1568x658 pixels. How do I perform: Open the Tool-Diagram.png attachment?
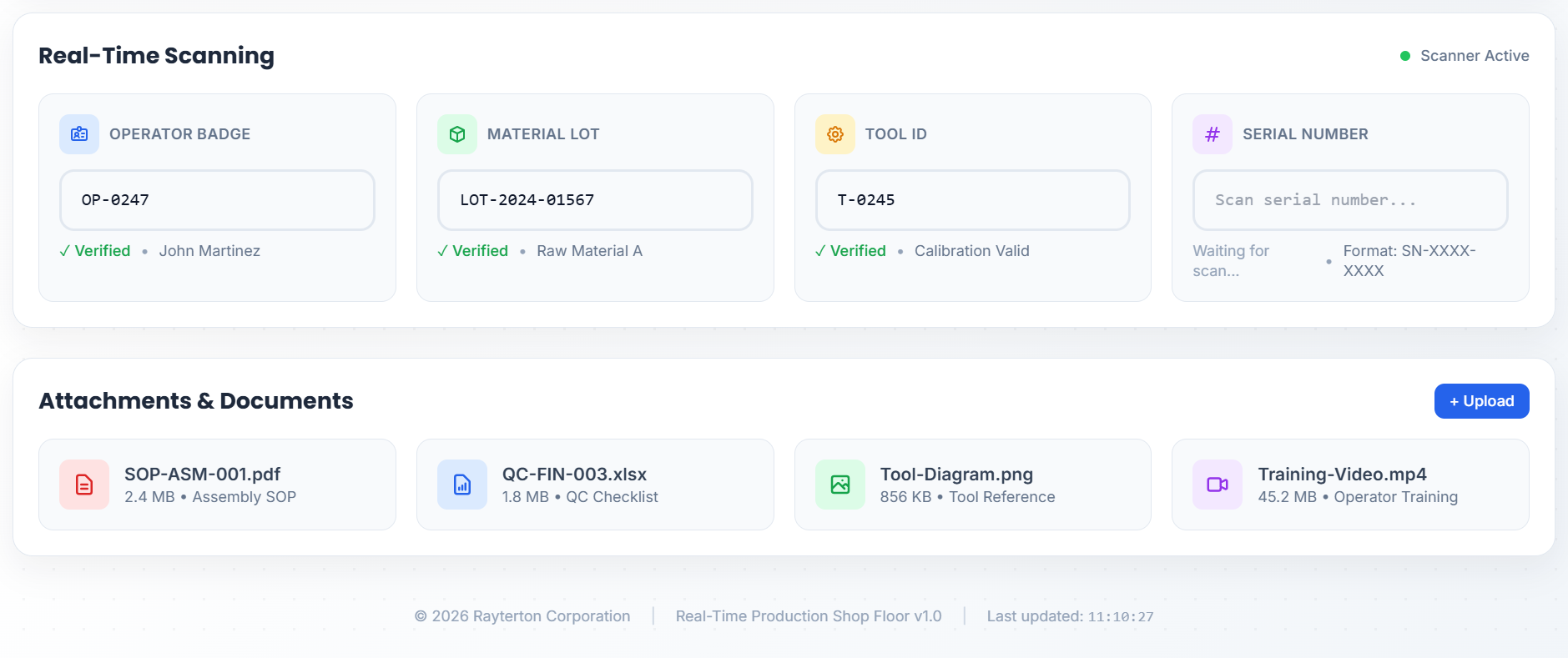(956, 475)
